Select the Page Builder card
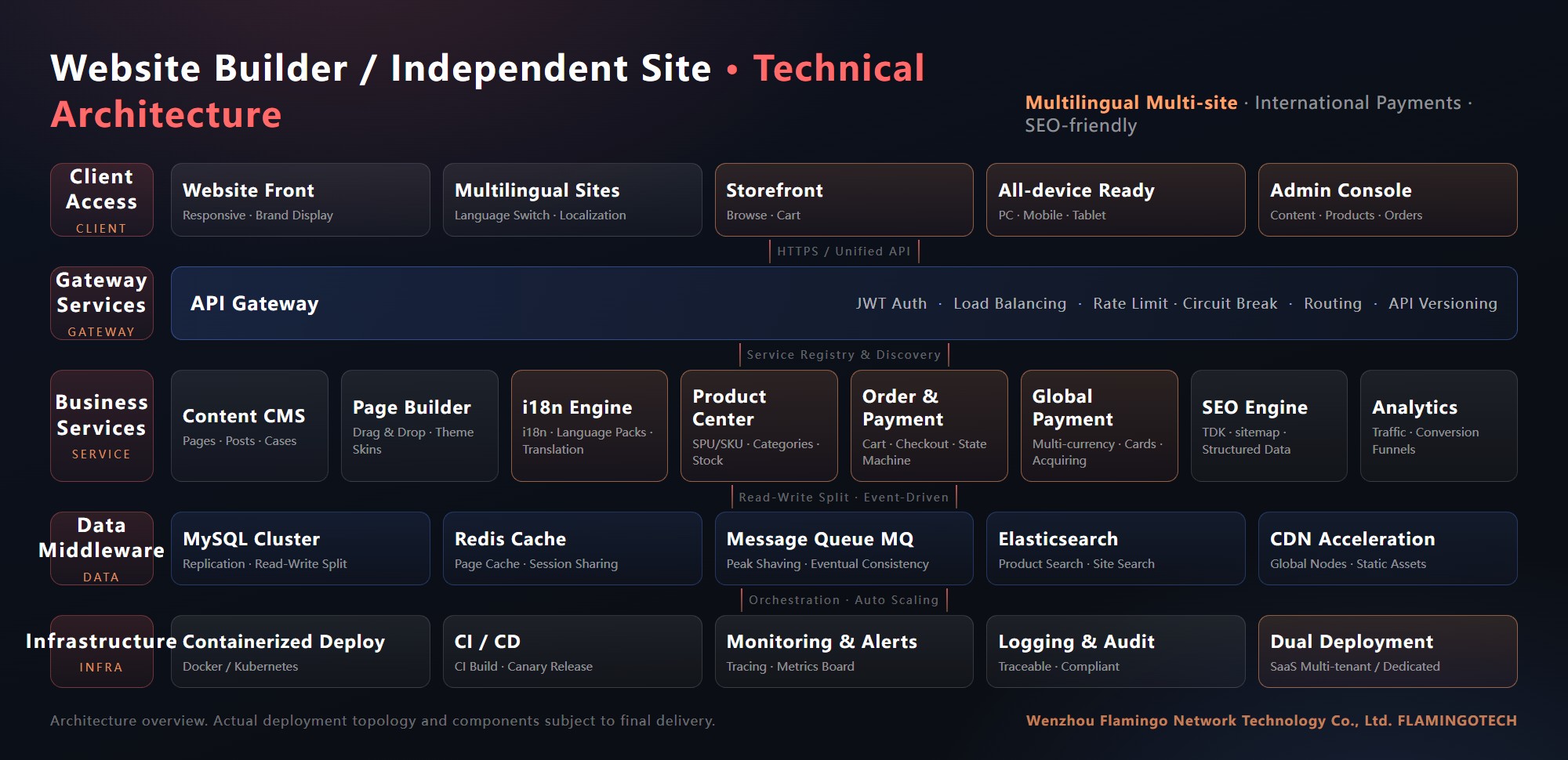The height and width of the screenshot is (760, 1568). tap(419, 425)
